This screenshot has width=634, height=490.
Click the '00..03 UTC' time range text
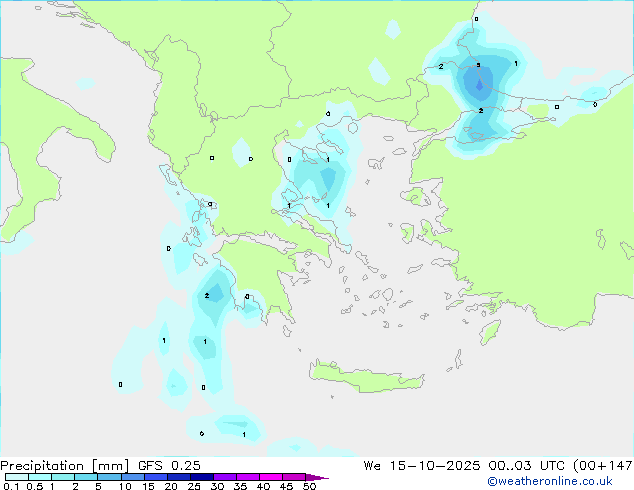(527, 466)
